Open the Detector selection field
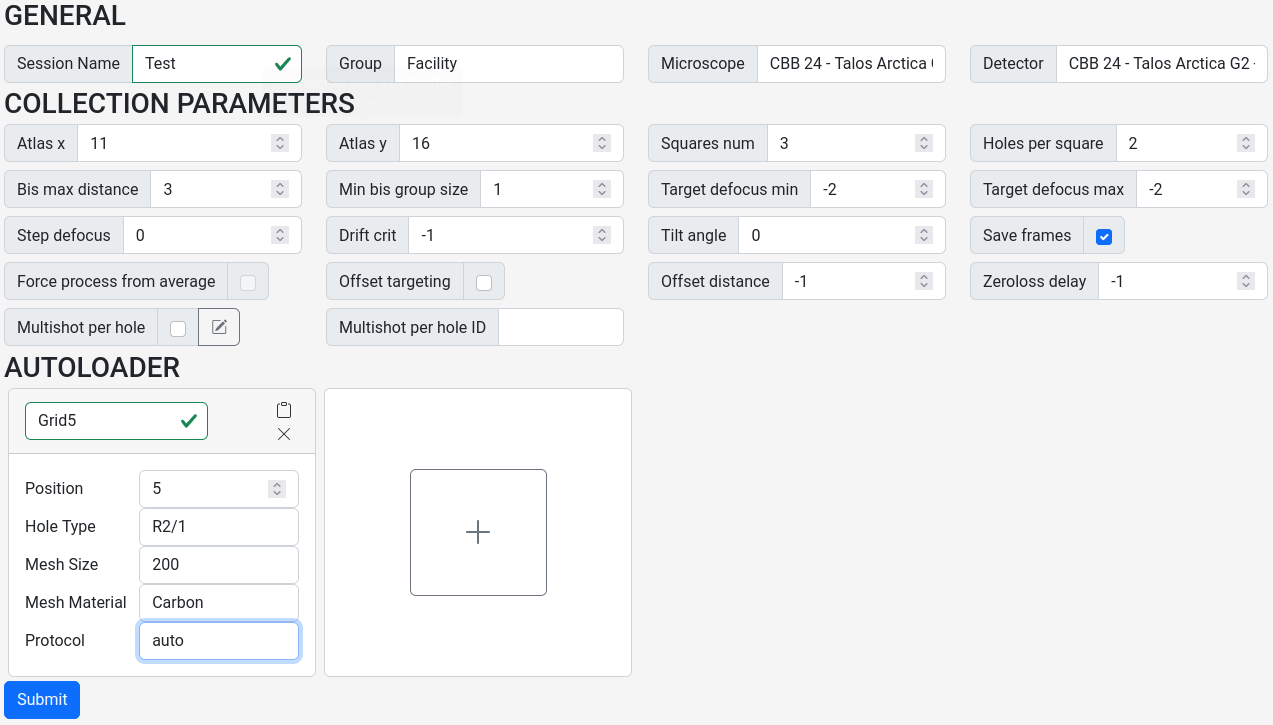1273x725 pixels. (1162, 63)
